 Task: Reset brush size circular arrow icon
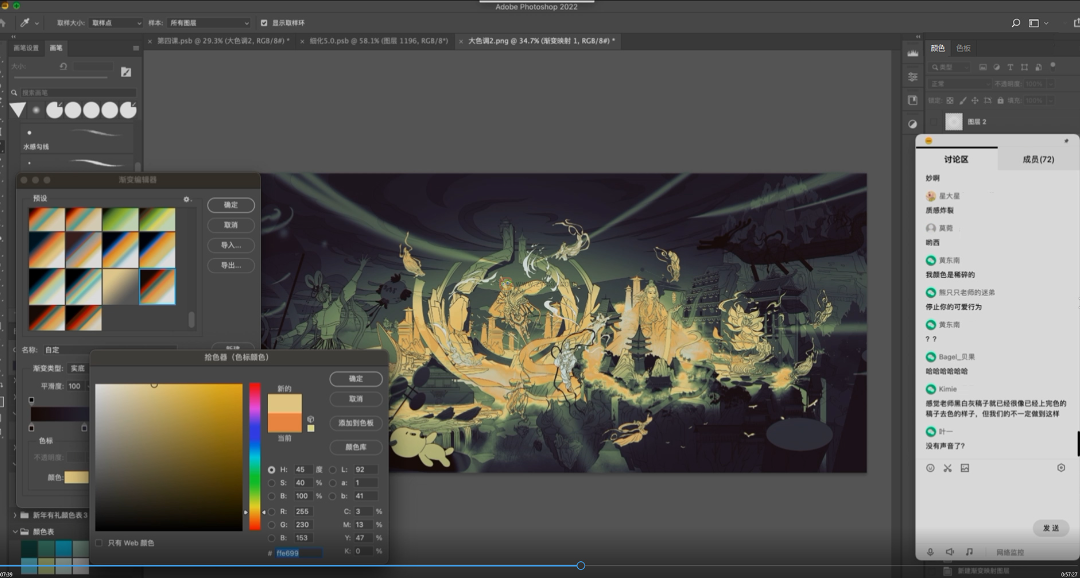[63, 66]
